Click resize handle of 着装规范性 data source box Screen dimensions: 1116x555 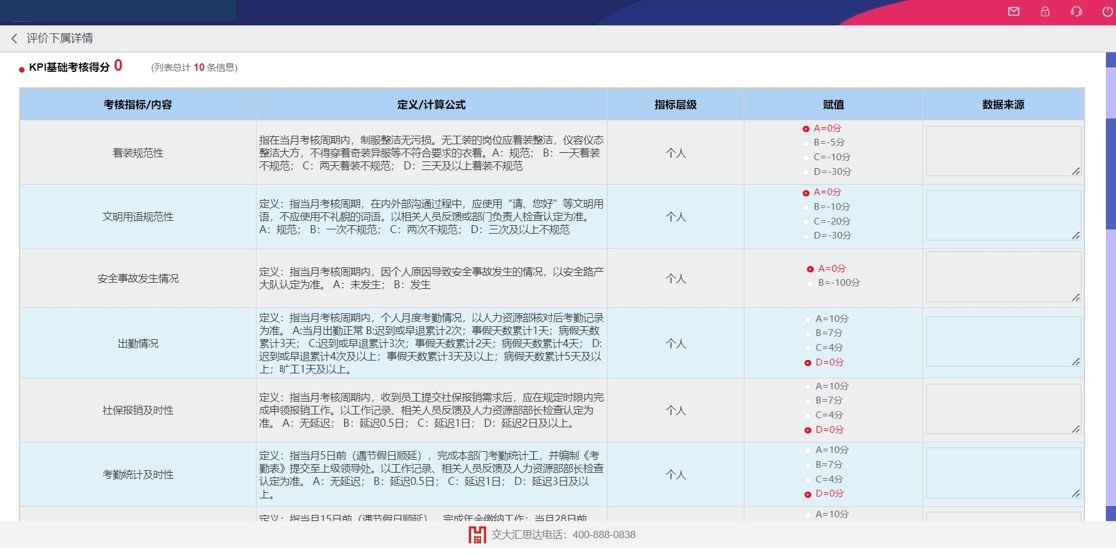(x=1076, y=171)
